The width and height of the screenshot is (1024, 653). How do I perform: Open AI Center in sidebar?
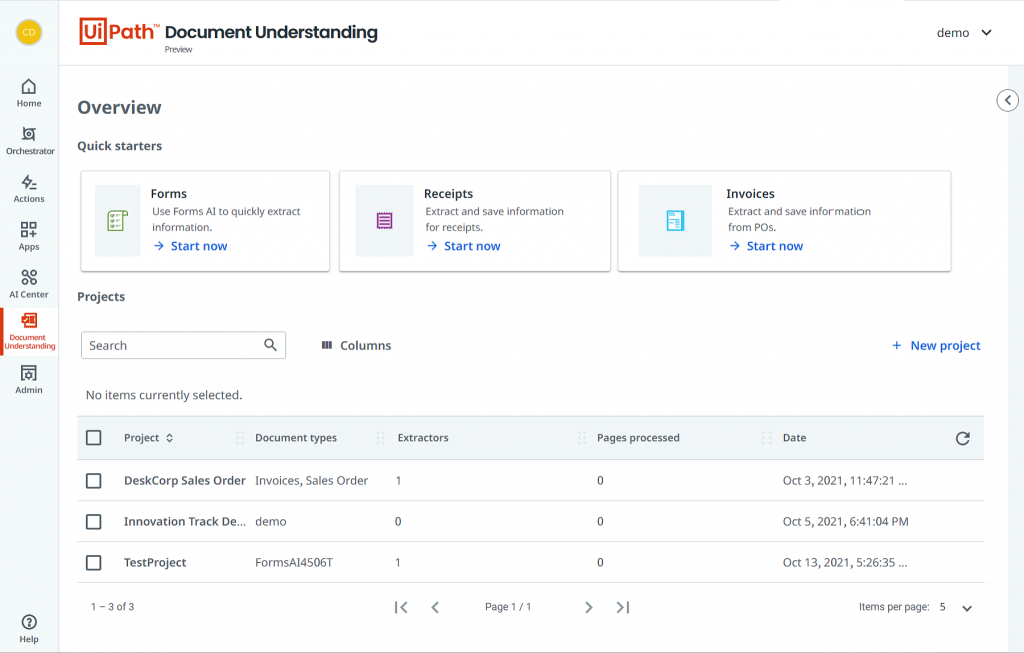pyautogui.click(x=29, y=284)
